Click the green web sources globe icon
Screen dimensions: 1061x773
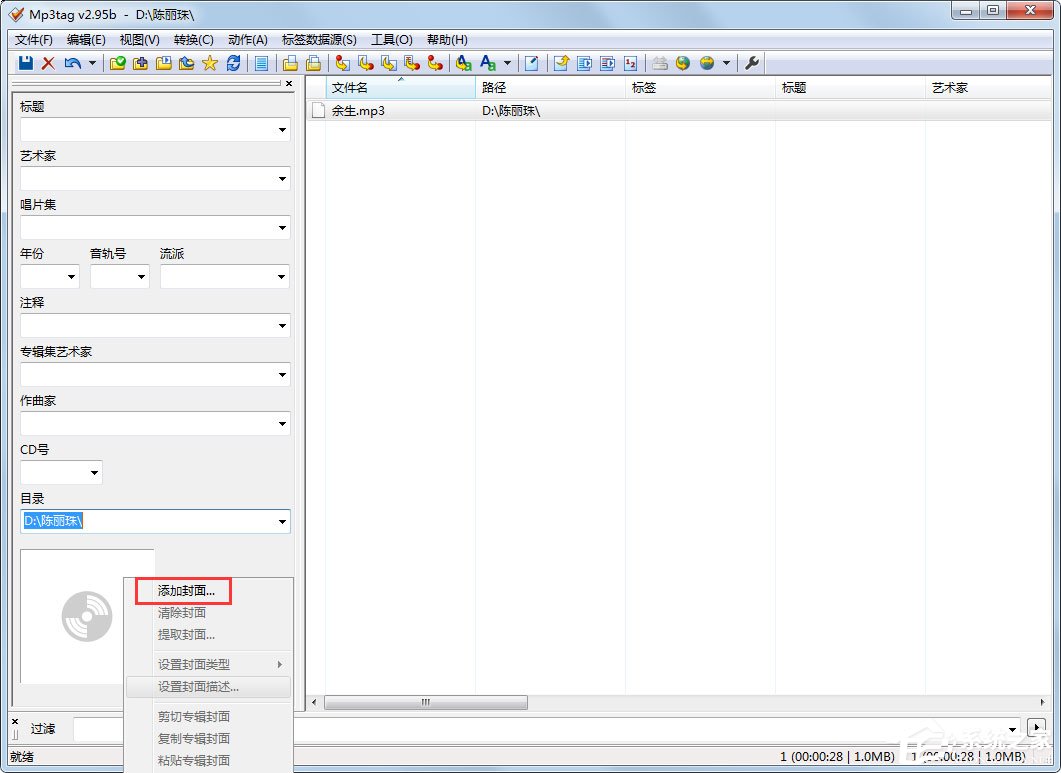click(683, 63)
